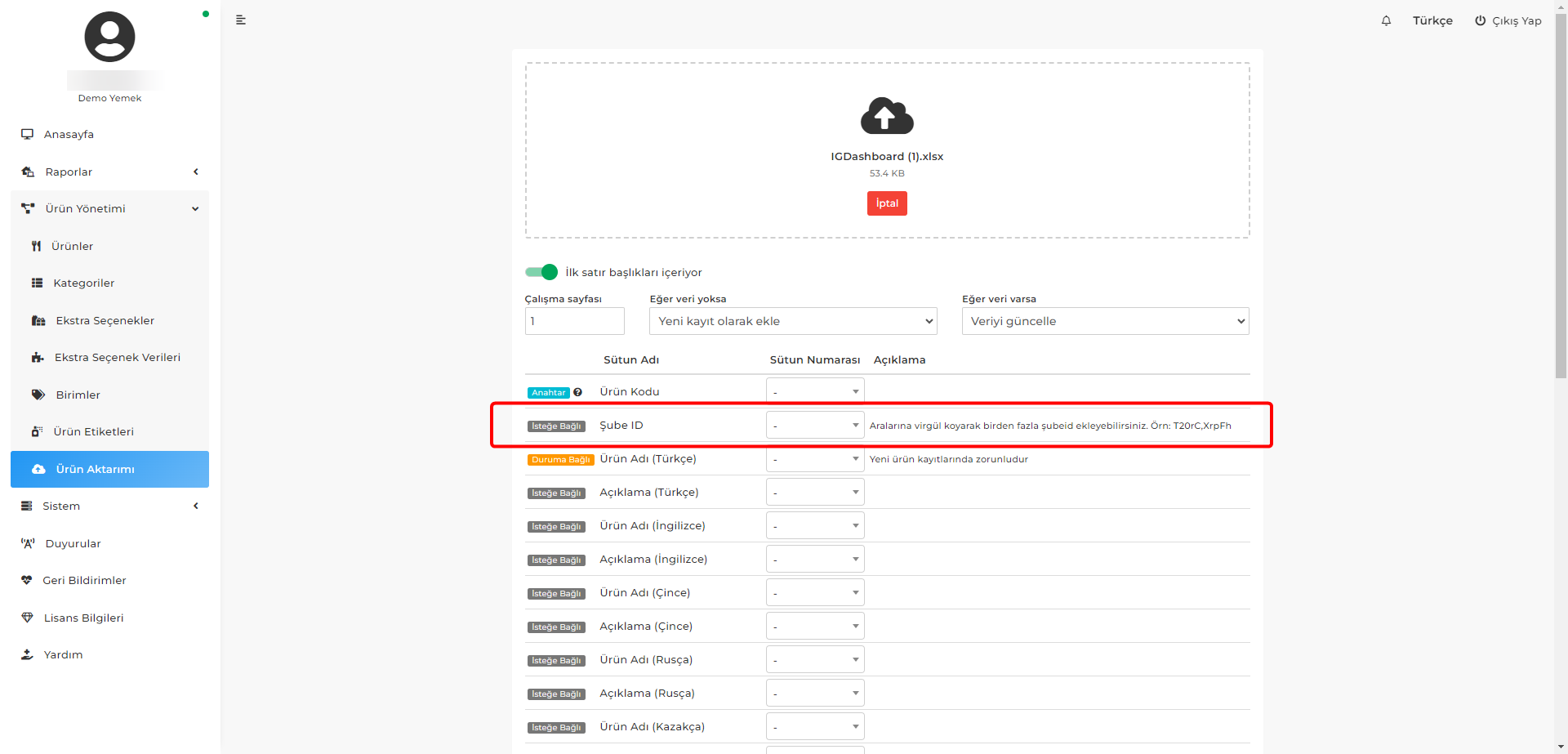Open column number dropdown for Açıklama (İngilizce)
The width and height of the screenshot is (1568, 754).
point(815,559)
